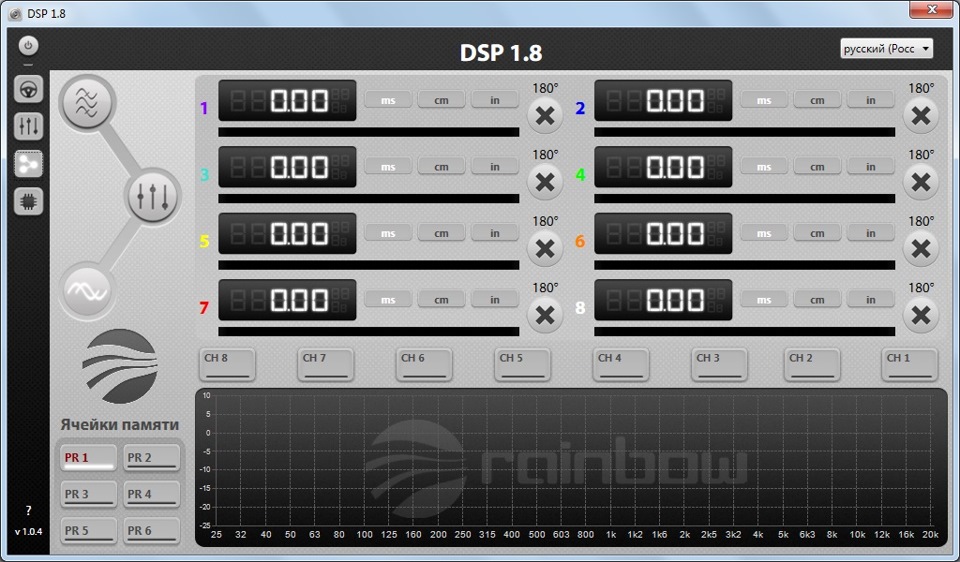Screen dimensions: 960x562
Task: Load memory preset PR 1
Action: [x=89, y=458]
